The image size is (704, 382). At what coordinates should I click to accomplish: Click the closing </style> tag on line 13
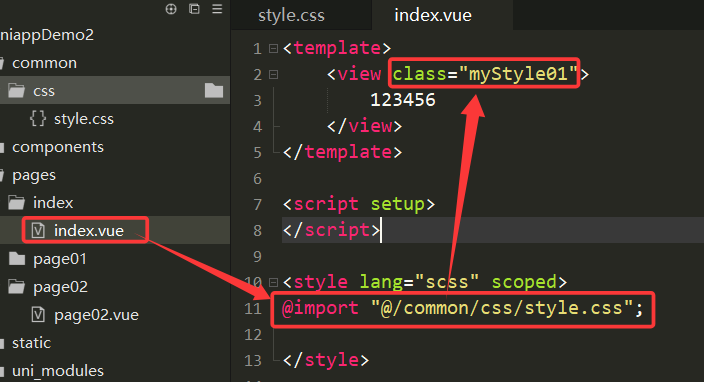[x=326, y=360]
